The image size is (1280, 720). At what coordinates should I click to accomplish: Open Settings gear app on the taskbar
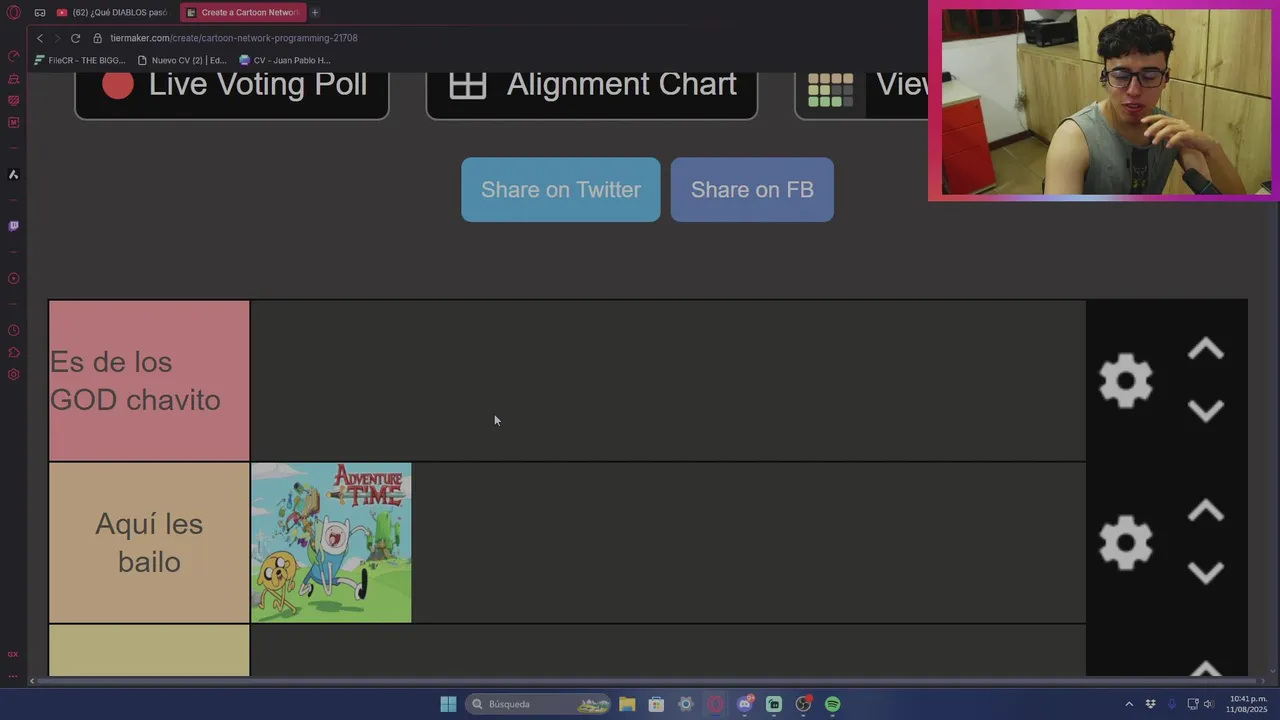click(x=685, y=704)
